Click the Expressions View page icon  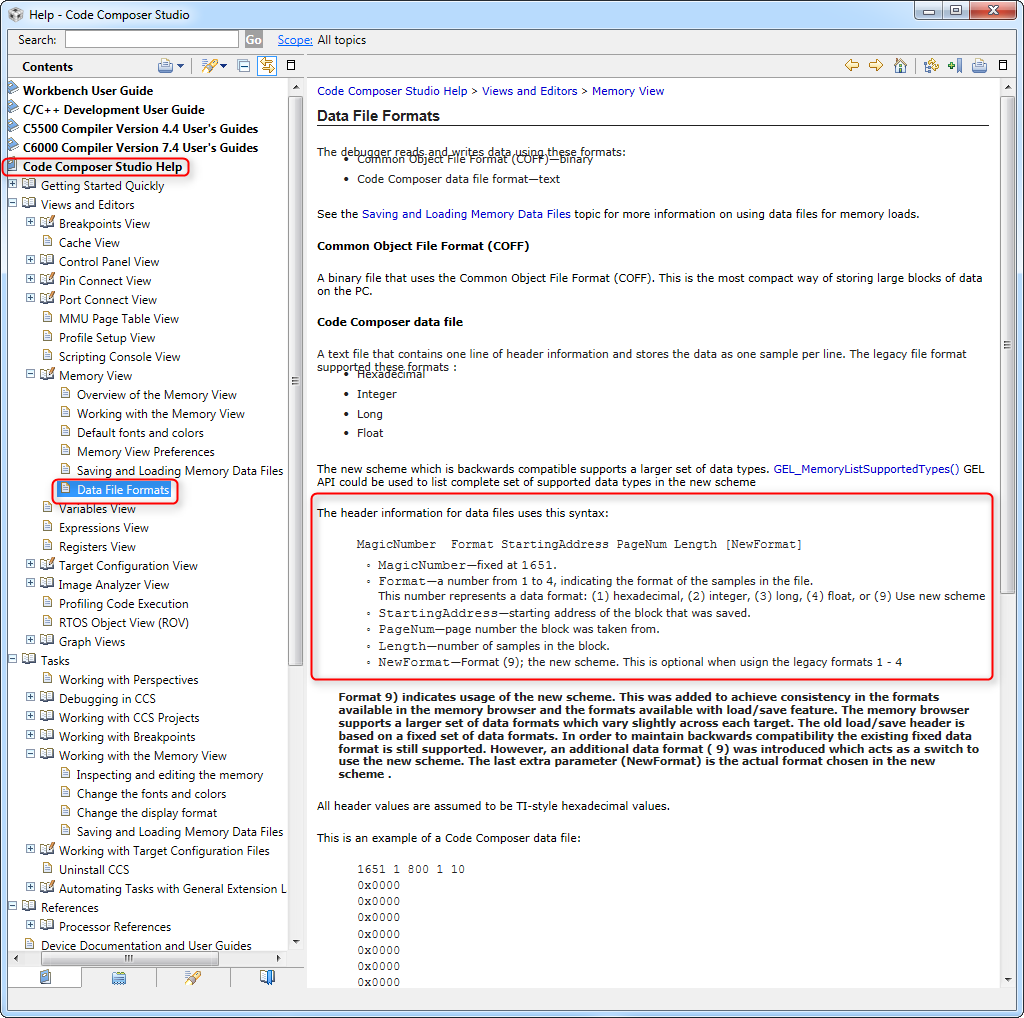click(x=47, y=526)
